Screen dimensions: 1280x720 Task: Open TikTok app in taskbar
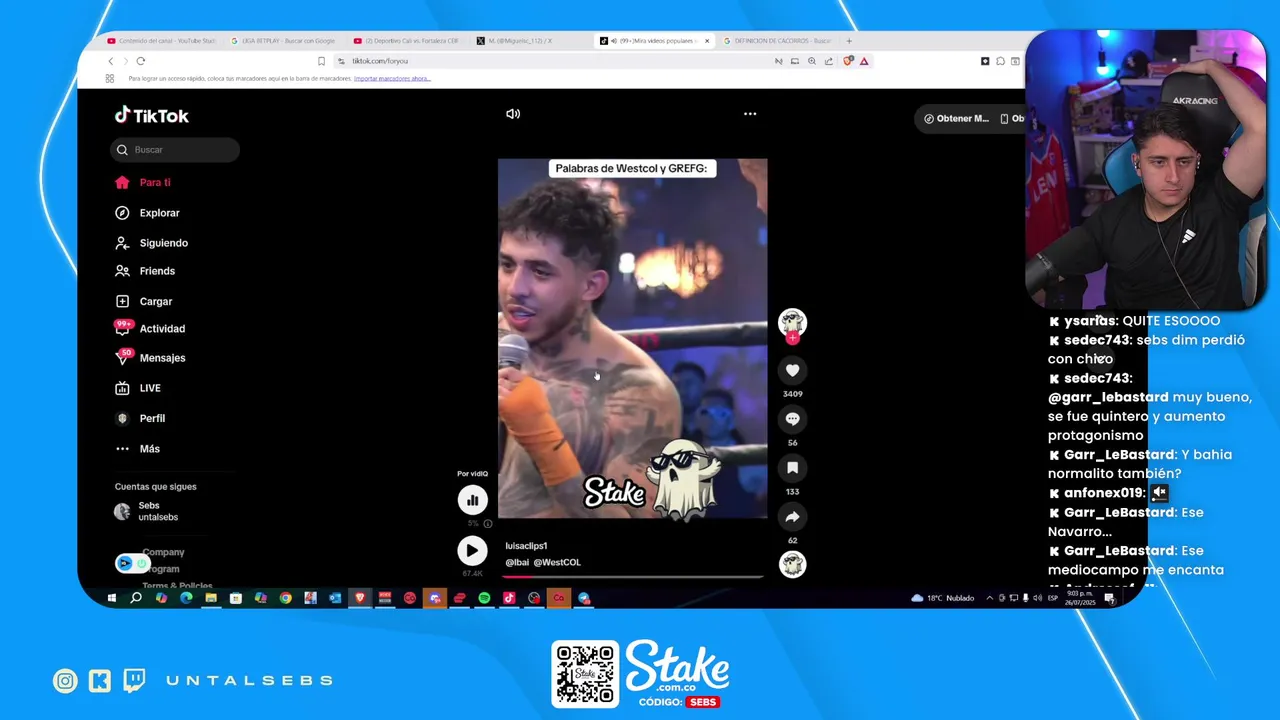coord(509,598)
